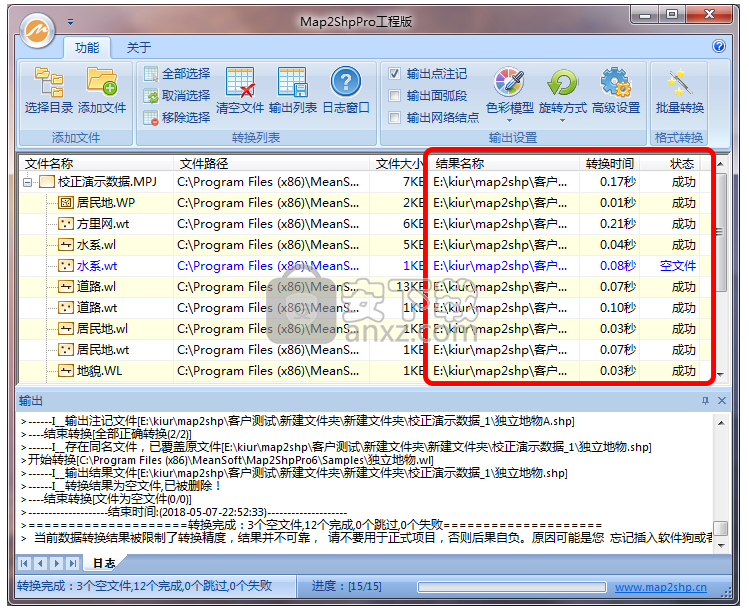Viewport: 749px width, 611px height.
Task: Enable the 输出网络结点 checkbox
Action: tap(394, 118)
